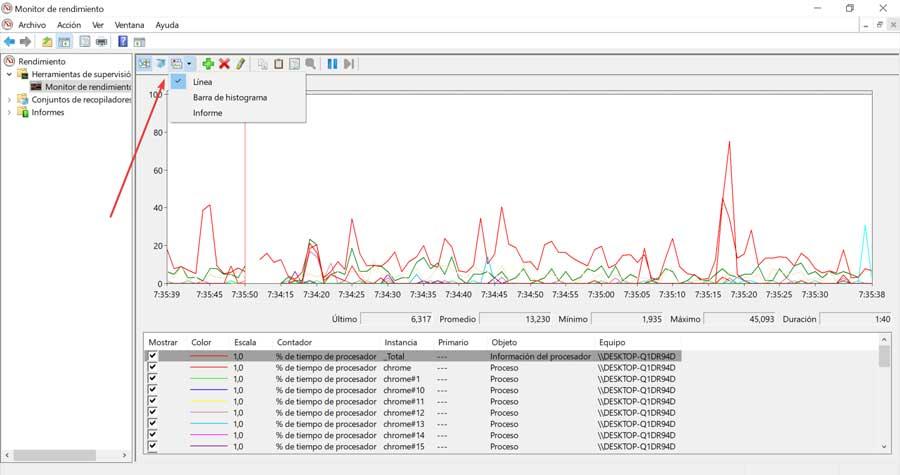Freeze the display with the pause icon

pyautogui.click(x=332, y=64)
